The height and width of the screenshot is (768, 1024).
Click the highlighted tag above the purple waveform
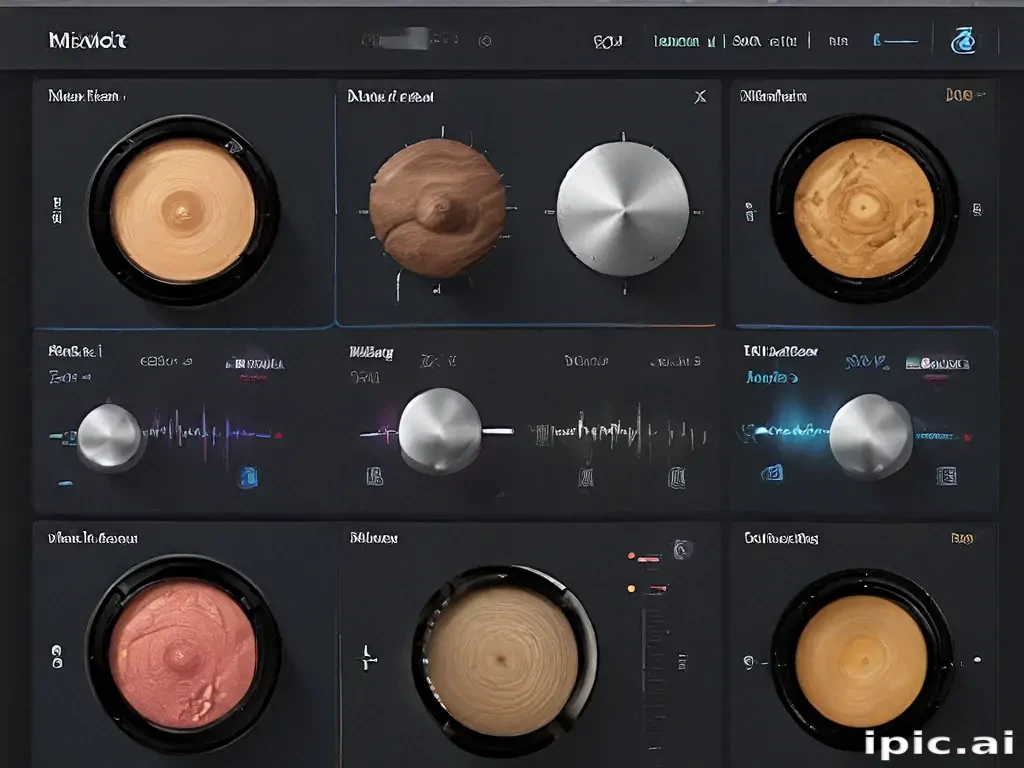255,364
